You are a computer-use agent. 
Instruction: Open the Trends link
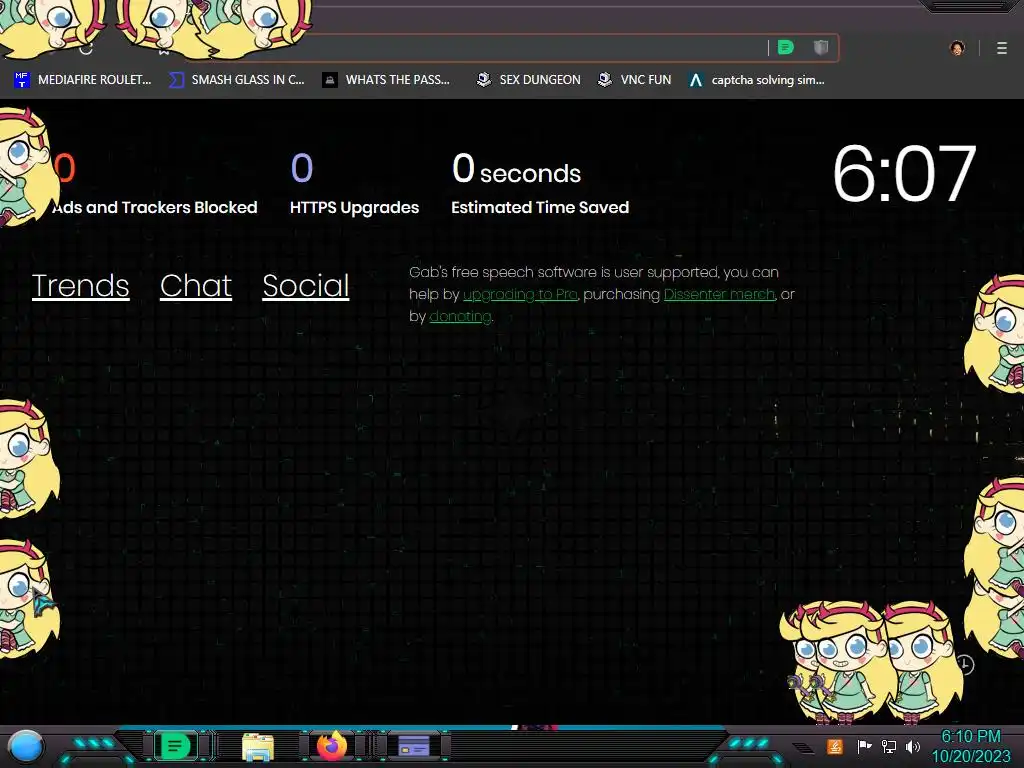pyautogui.click(x=80, y=286)
